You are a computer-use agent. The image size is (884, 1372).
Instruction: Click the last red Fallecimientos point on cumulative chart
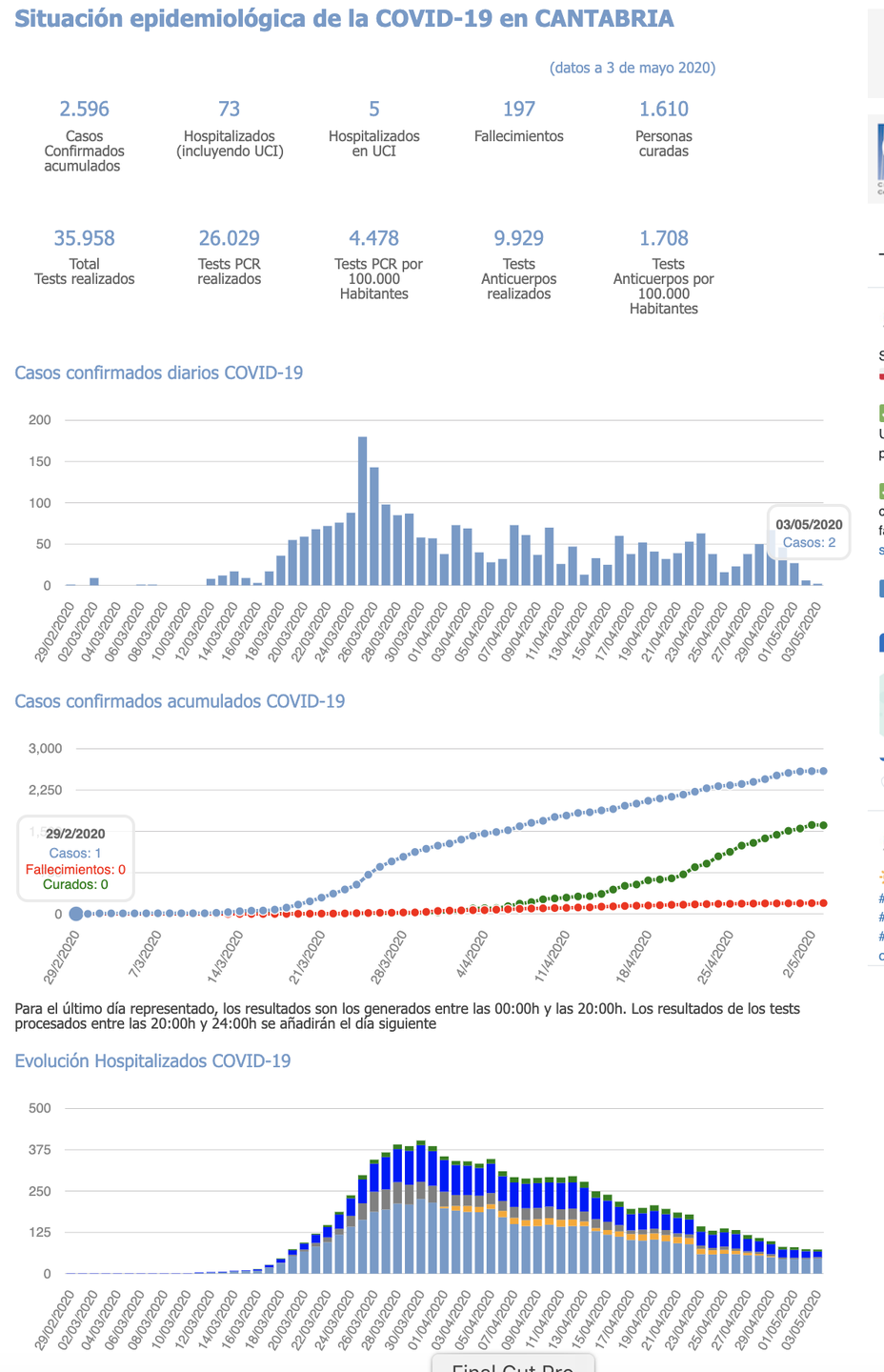[822, 902]
